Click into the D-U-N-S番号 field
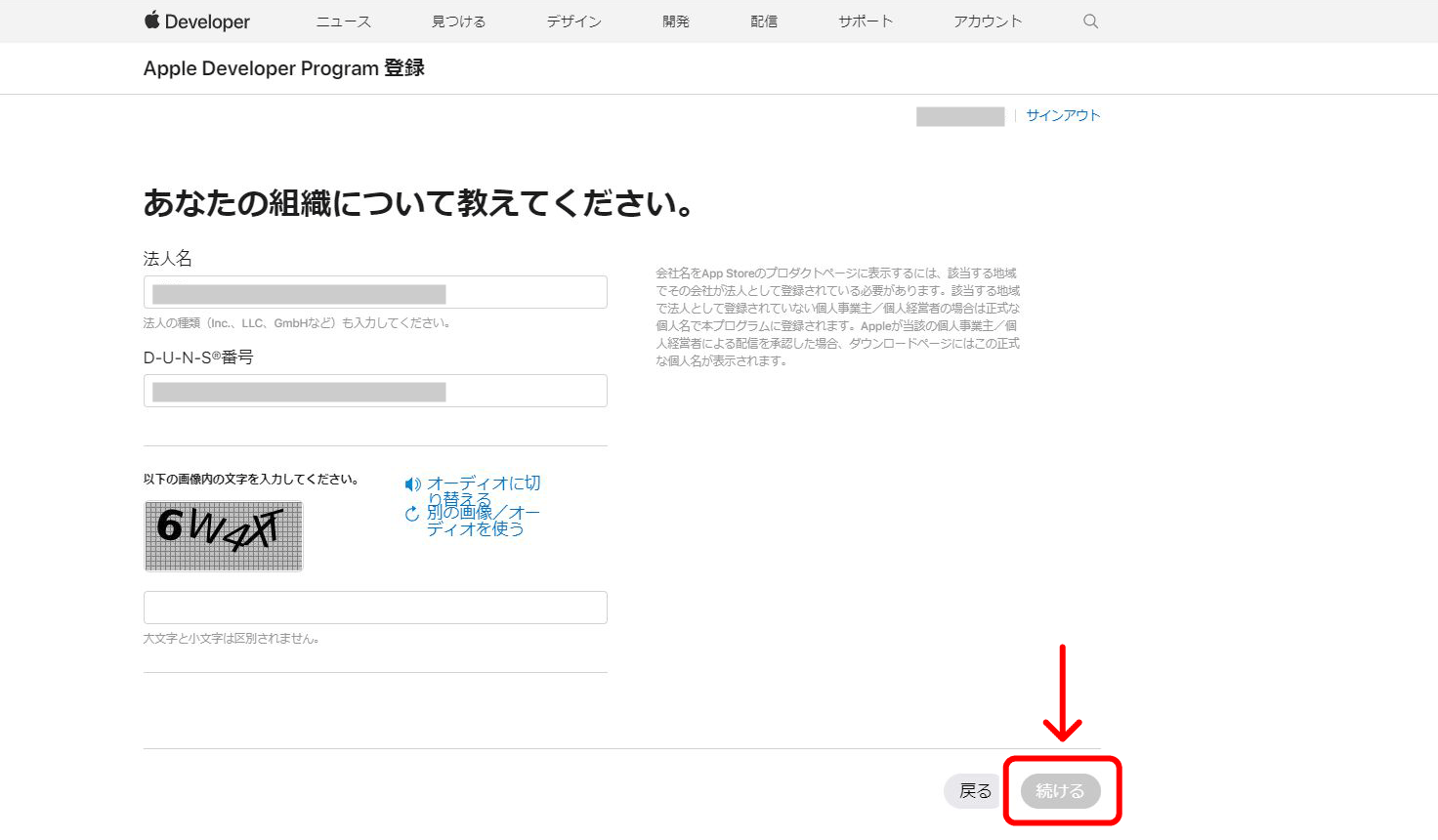The width and height of the screenshot is (1438, 840). point(375,391)
